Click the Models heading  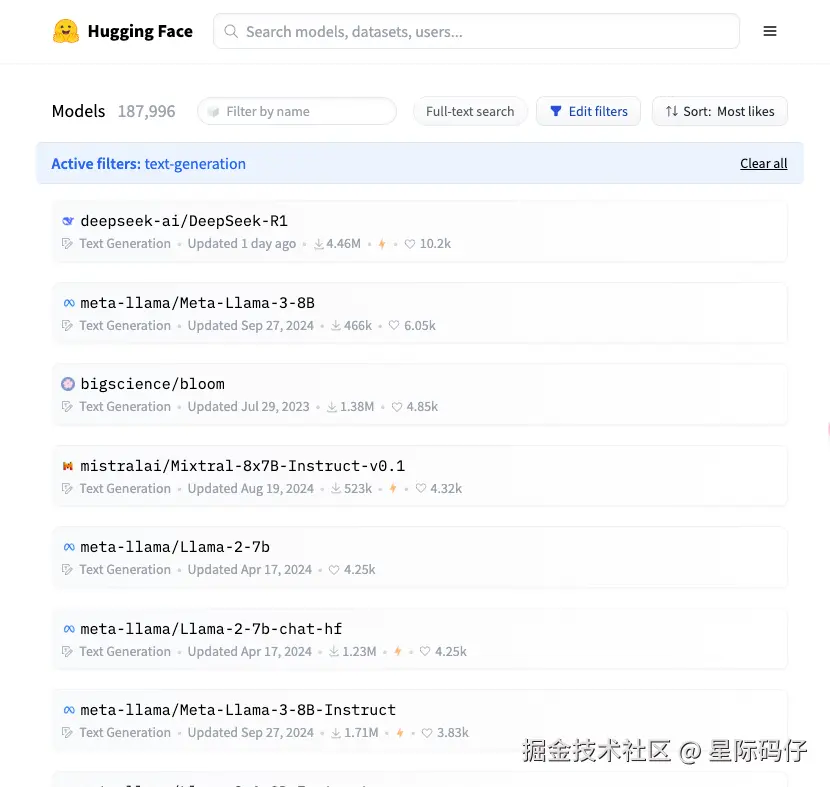(x=78, y=111)
